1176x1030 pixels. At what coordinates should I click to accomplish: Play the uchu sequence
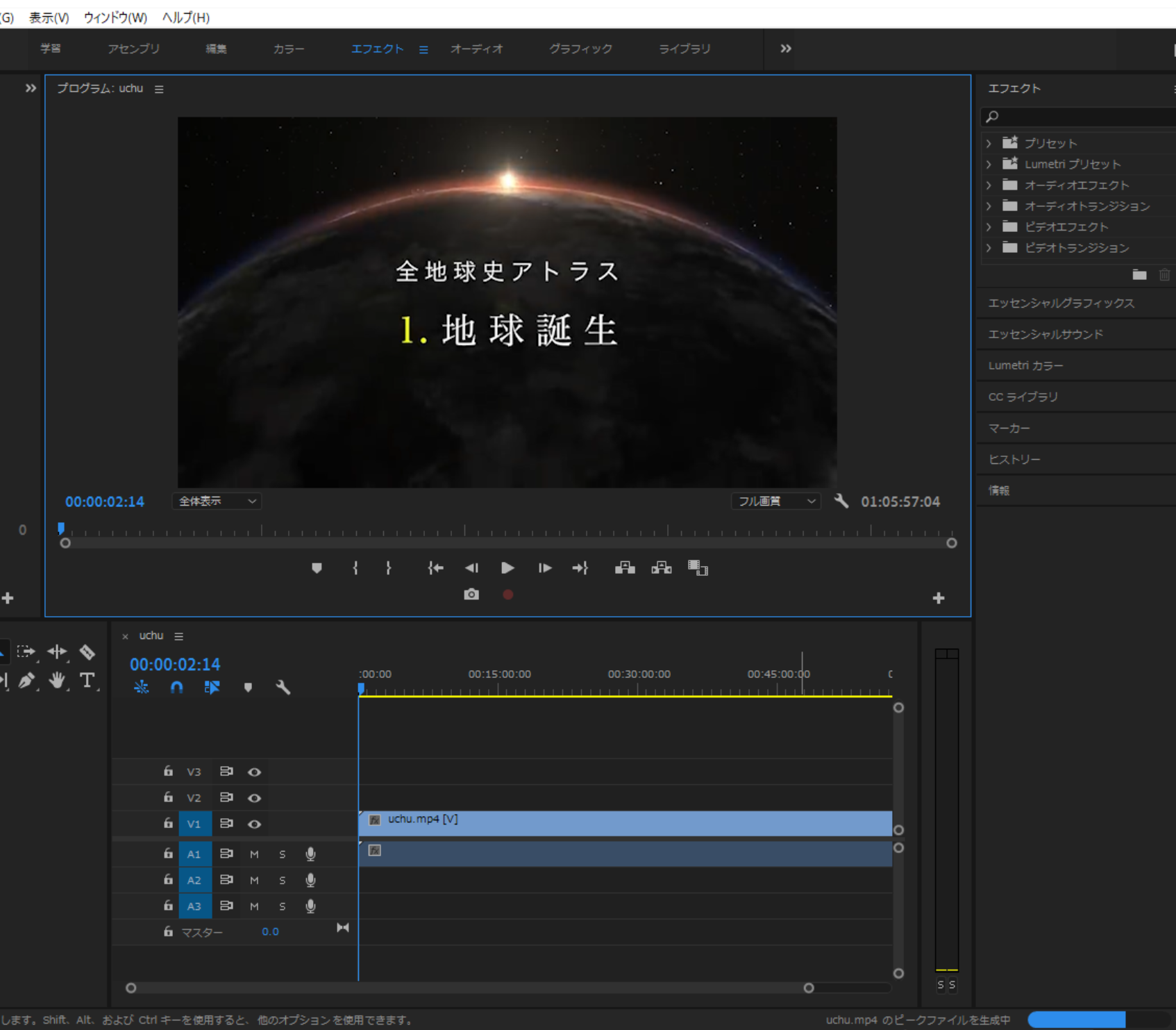(507, 568)
